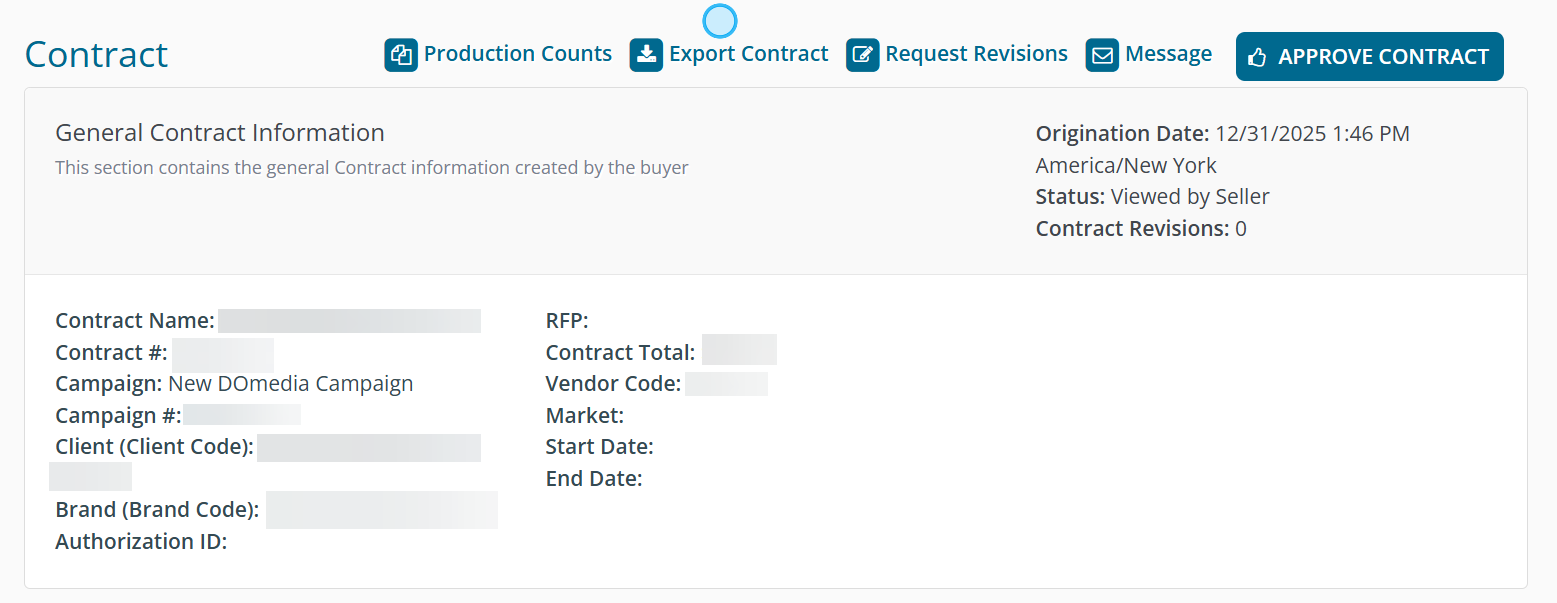
Task: Click the Contract page heading
Action: coord(96,55)
